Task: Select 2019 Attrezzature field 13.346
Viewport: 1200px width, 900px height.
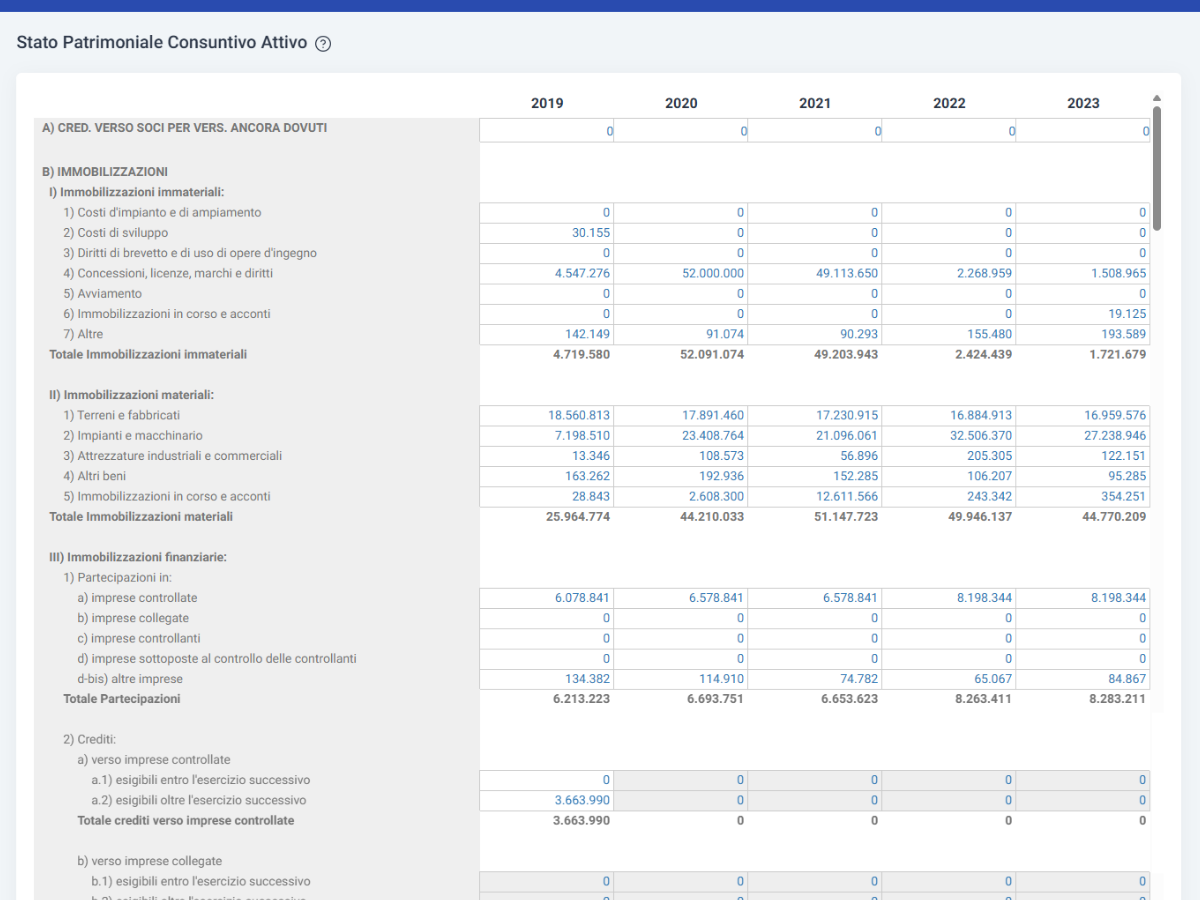Action: point(547,456)
